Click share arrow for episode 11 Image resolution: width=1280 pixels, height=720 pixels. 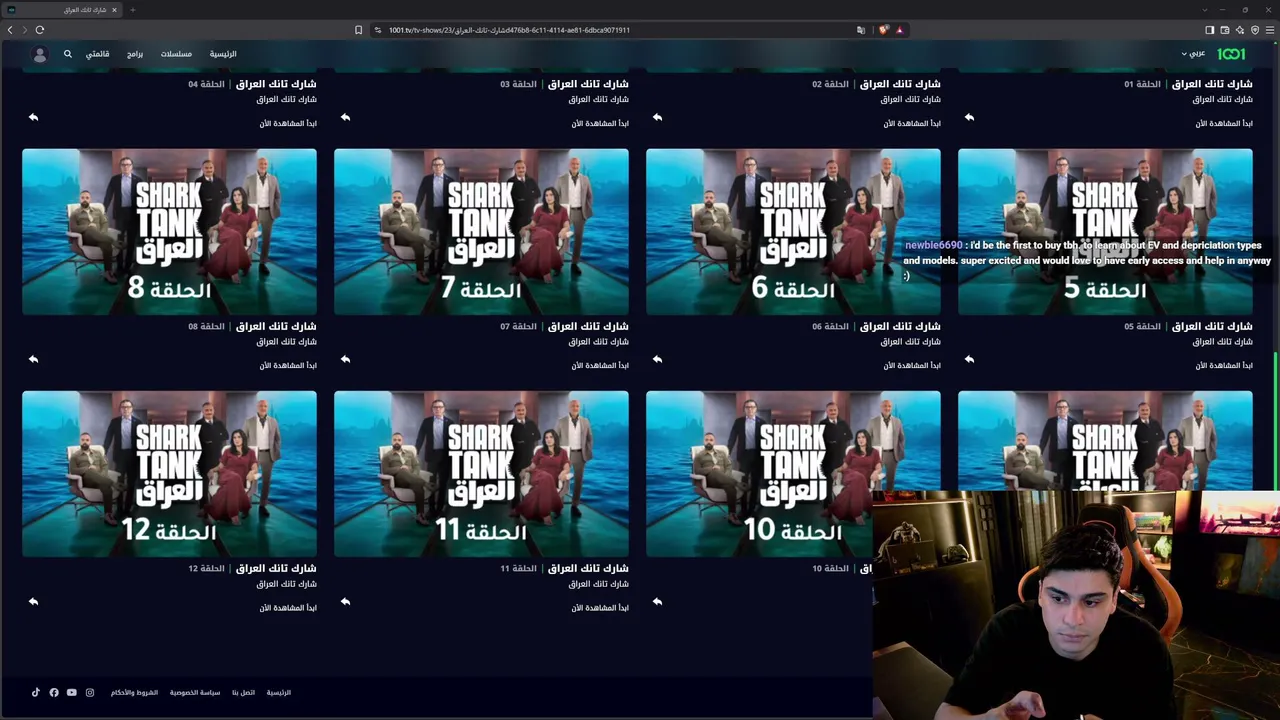click(x=345, y=601)
